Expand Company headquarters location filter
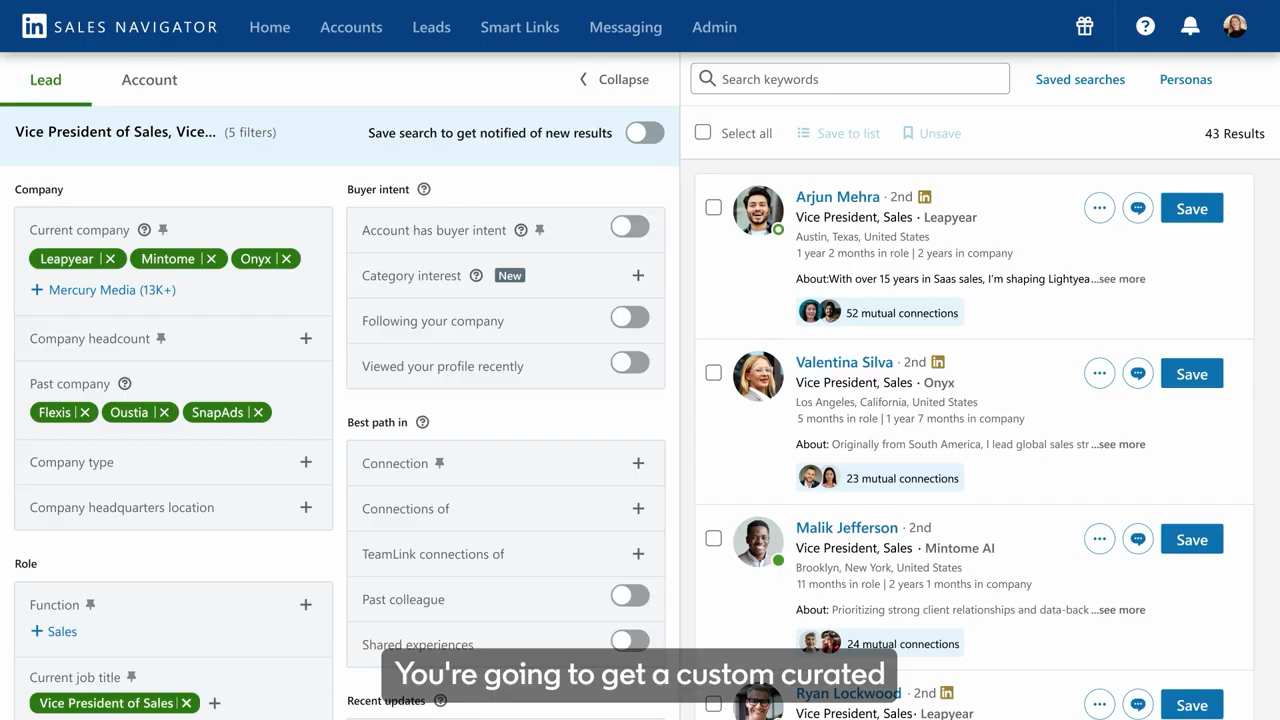The width and height of the screenshot is (1280, 720). click(x=306, y=508)
